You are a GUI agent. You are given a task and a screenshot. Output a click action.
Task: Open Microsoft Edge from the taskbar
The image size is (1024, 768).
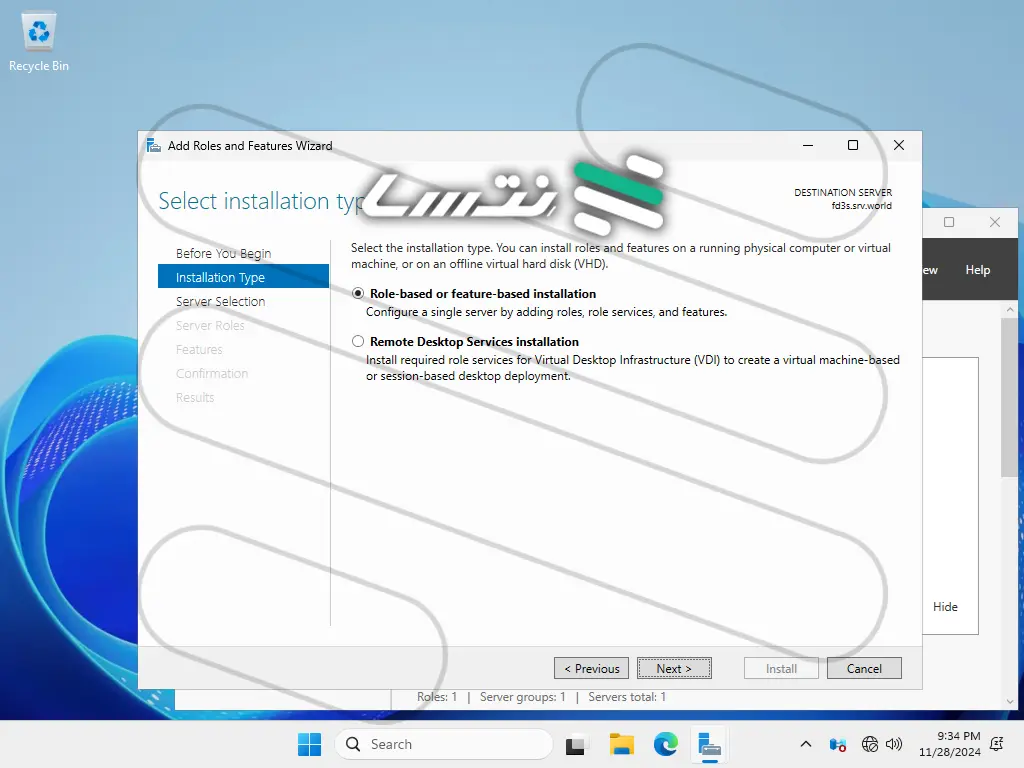coord(666,744)
